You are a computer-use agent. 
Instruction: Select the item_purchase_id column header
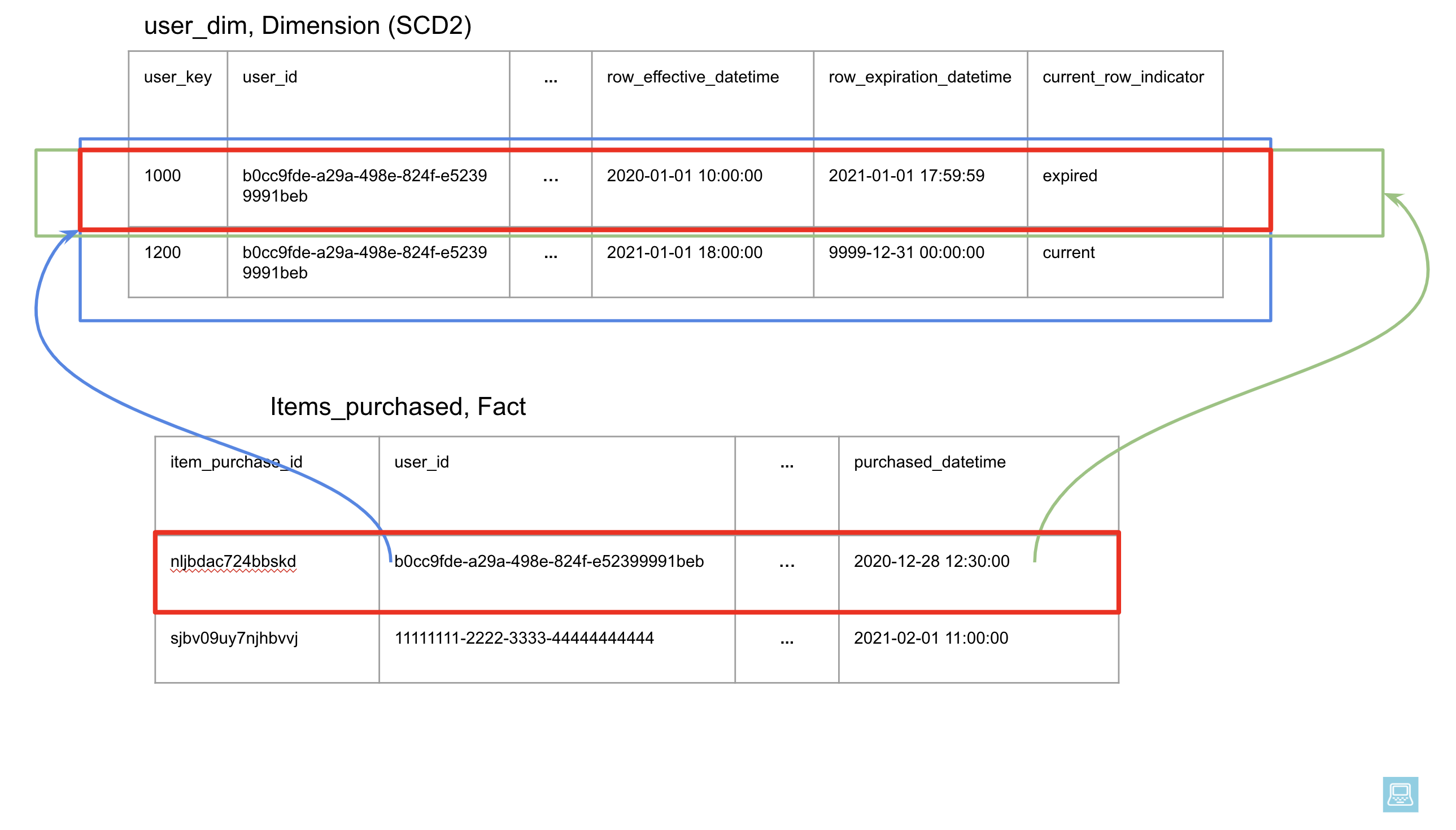(x=236, y=462)
